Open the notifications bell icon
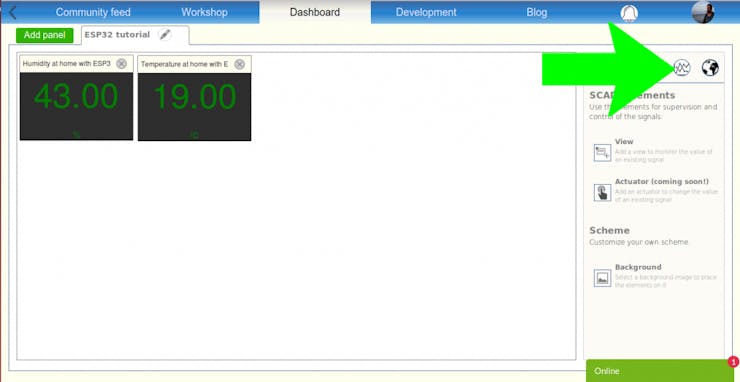Viewport: 740px width, 382px height. point(629,13)
